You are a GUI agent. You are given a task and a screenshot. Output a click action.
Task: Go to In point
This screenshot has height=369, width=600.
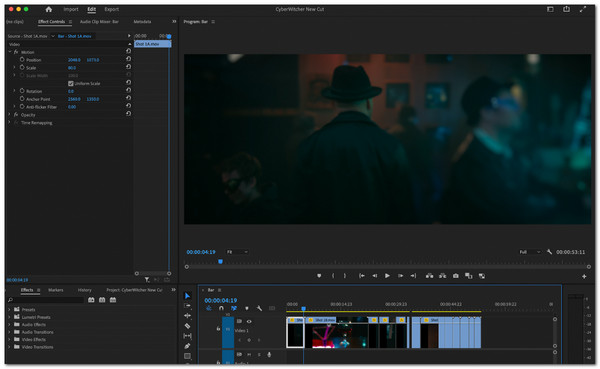click(362, 276)
